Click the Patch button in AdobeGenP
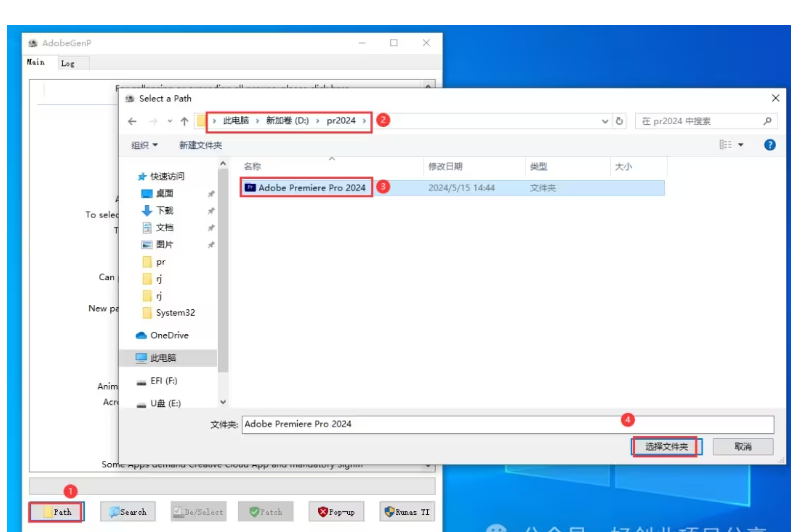The width and height of the screenshot is (791, 532). coord(266,512)
